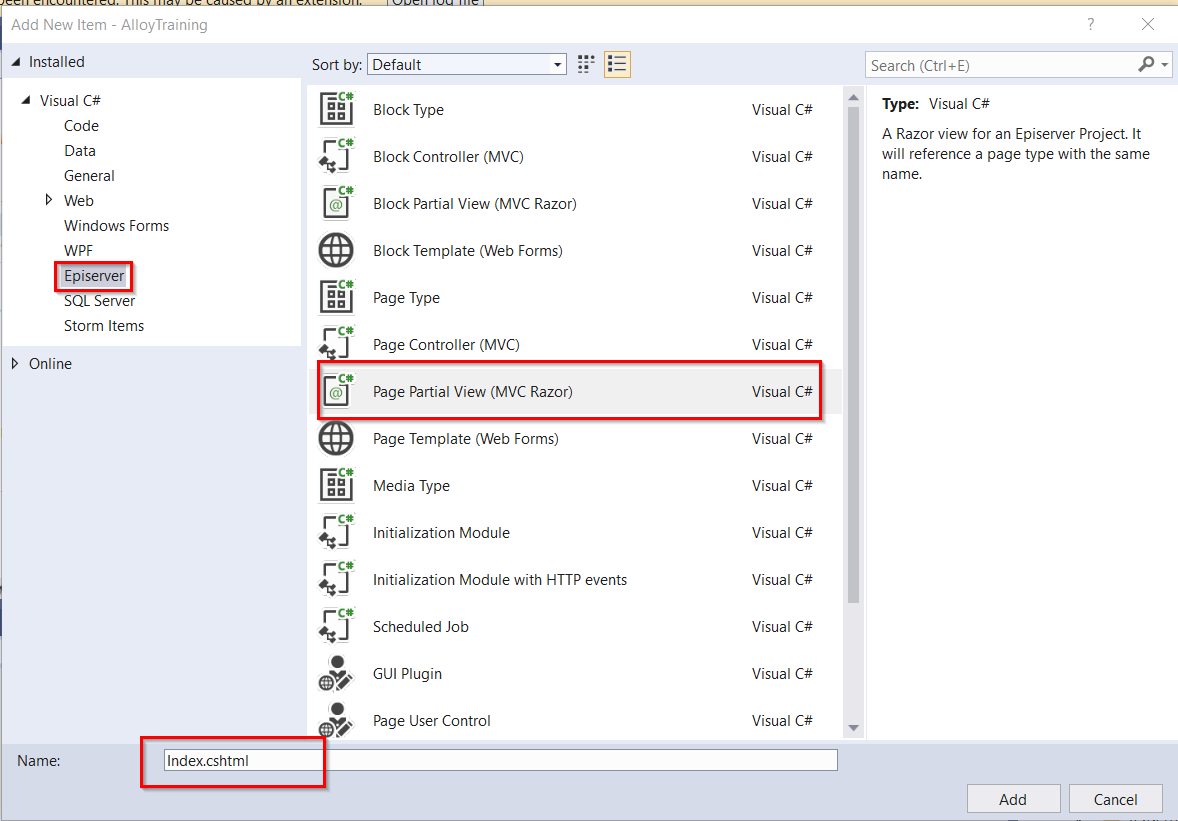Click the Page Type template icon
This screenshot has width=1178, height=821.
pyautogui.click(x=336, y=298)
